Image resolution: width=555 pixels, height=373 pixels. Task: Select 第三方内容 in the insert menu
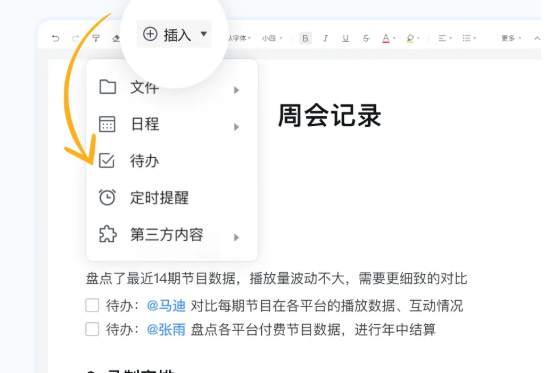tap(172, 235)
